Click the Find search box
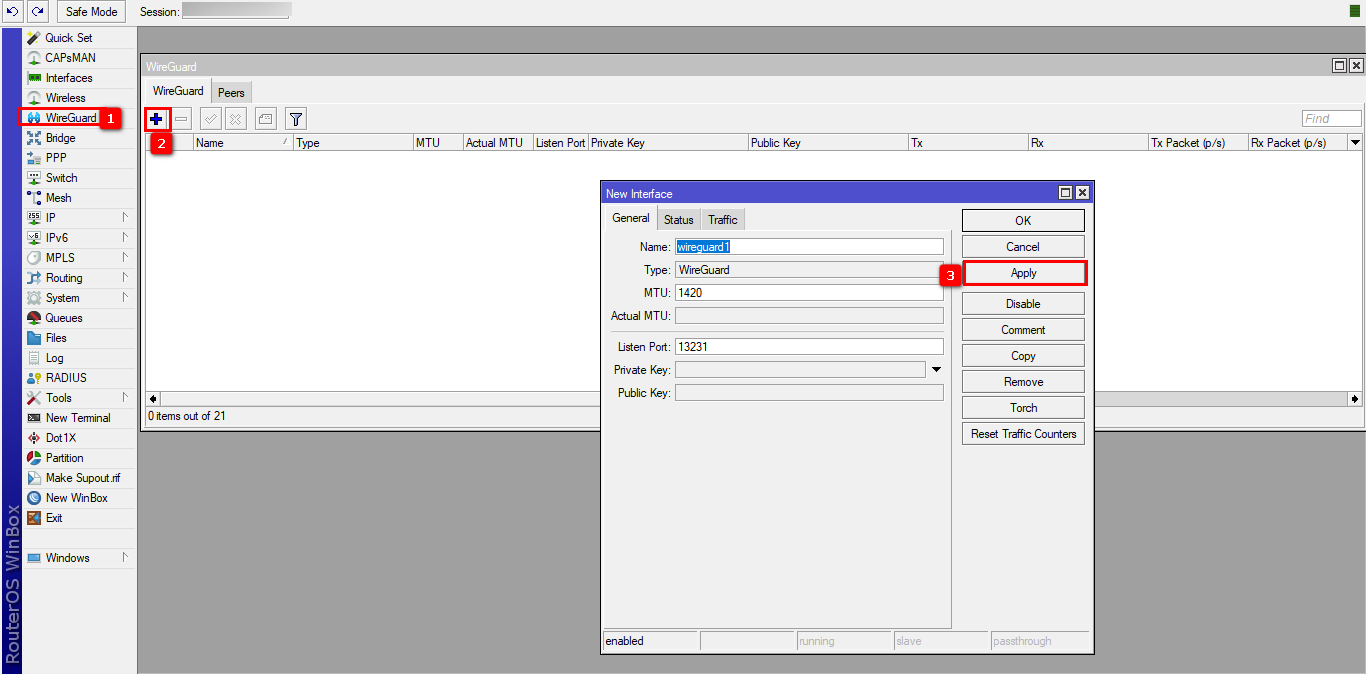 tap(1331, 119)
